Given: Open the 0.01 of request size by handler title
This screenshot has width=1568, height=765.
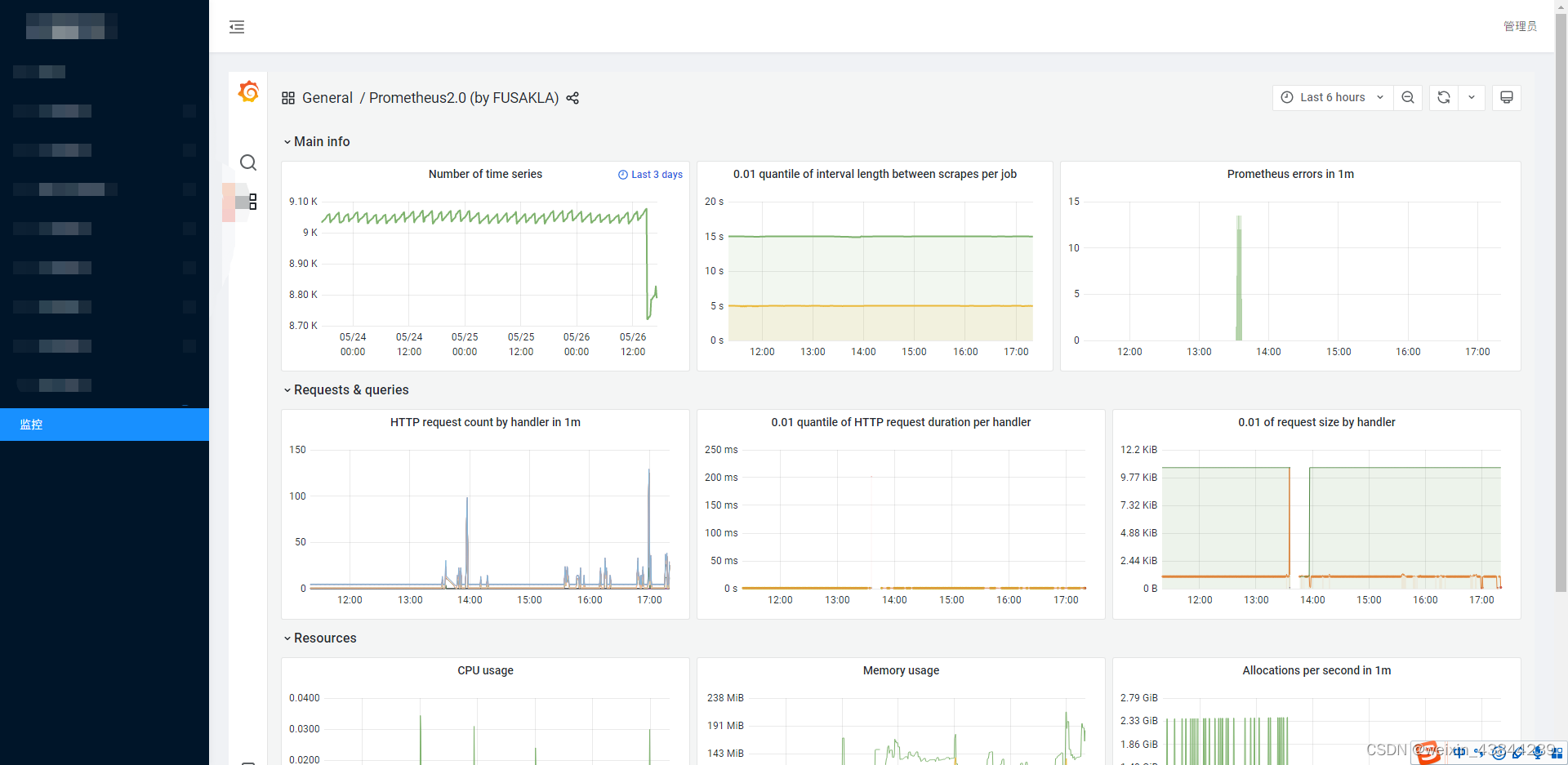Looking at the screenshot, I should [x=1316, y=422].
